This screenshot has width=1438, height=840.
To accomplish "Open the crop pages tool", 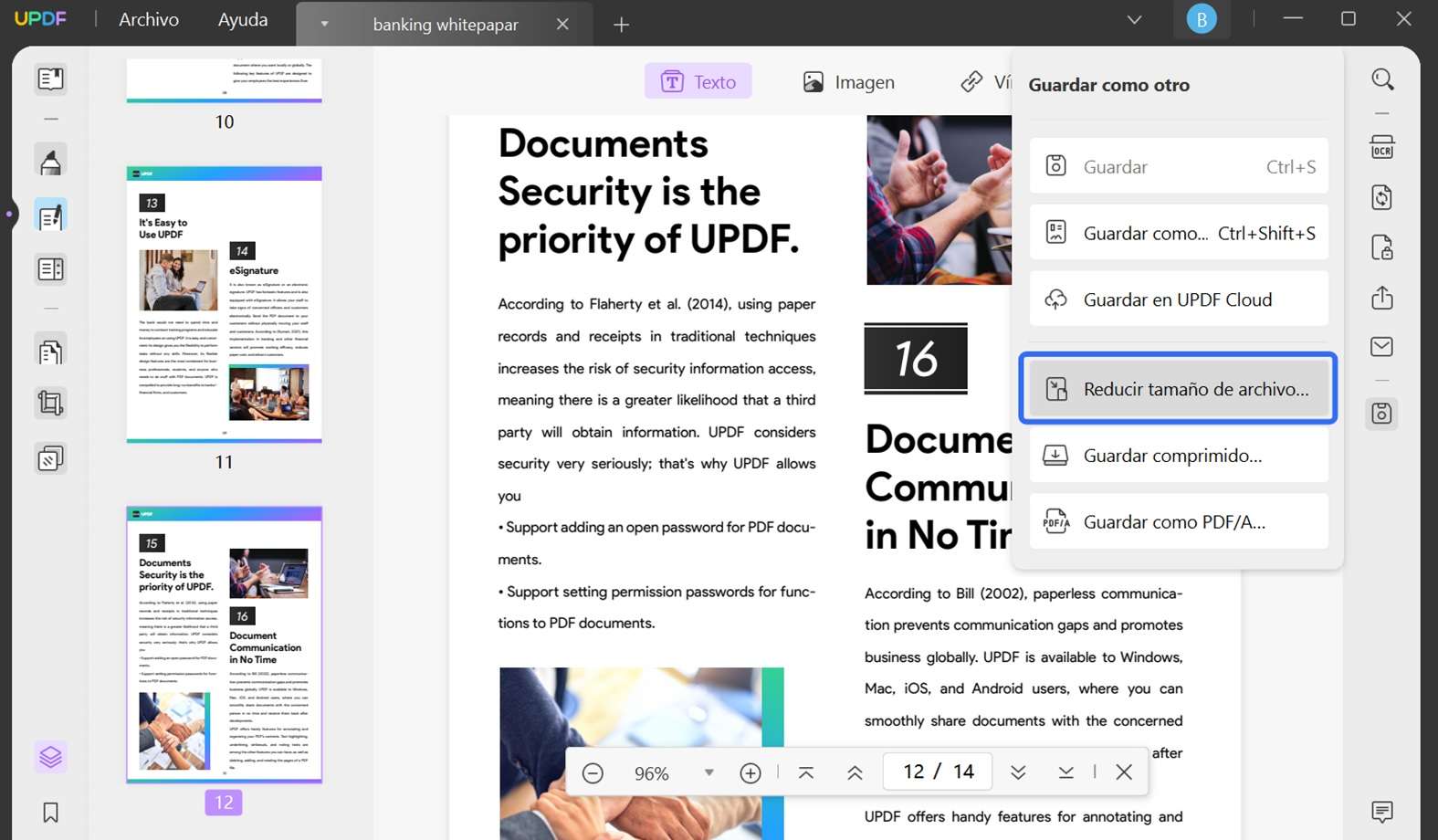I will click(50, 403).
